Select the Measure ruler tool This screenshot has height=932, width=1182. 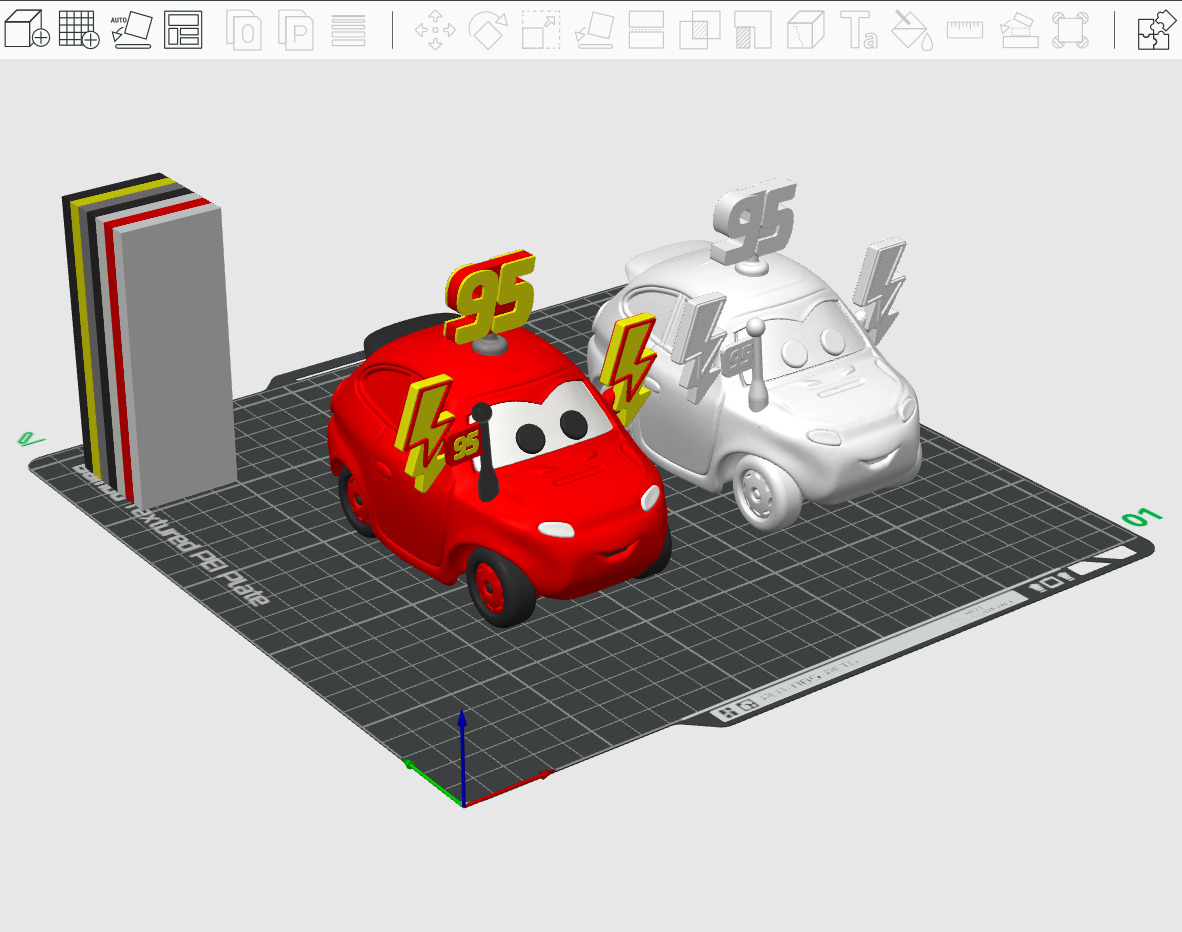[x=965, y=30]
